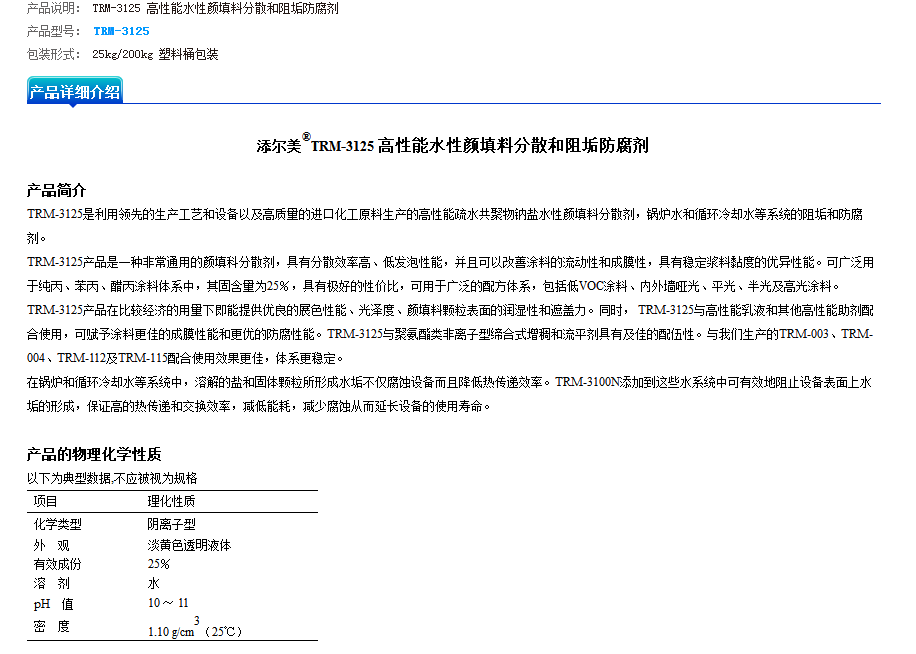Click the 理化性质 table column header
The width and height of the screenshot is (916, 654).
[x=171, y=502]
